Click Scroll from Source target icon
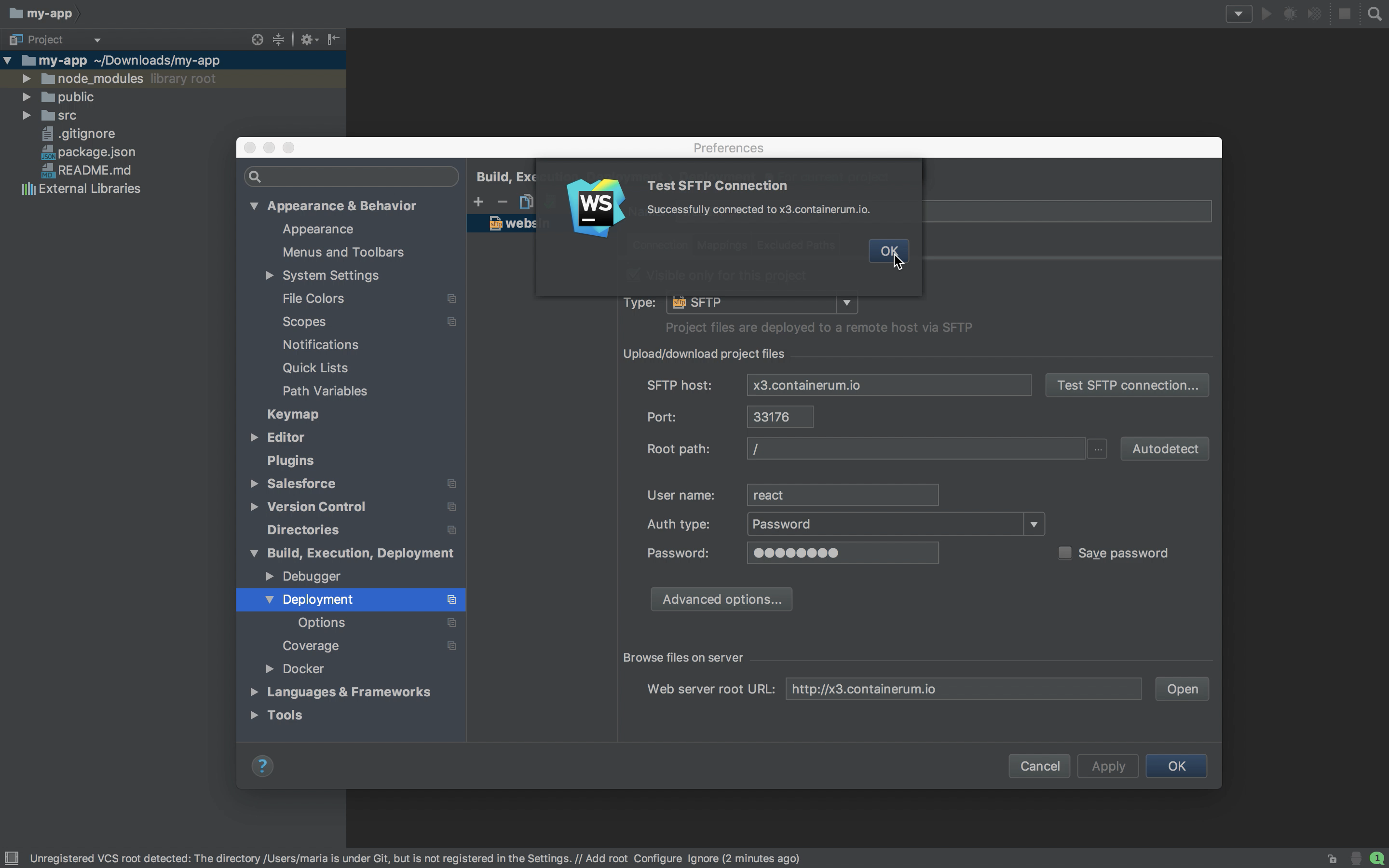This screenshot has height=868, width=1389. 257,39
